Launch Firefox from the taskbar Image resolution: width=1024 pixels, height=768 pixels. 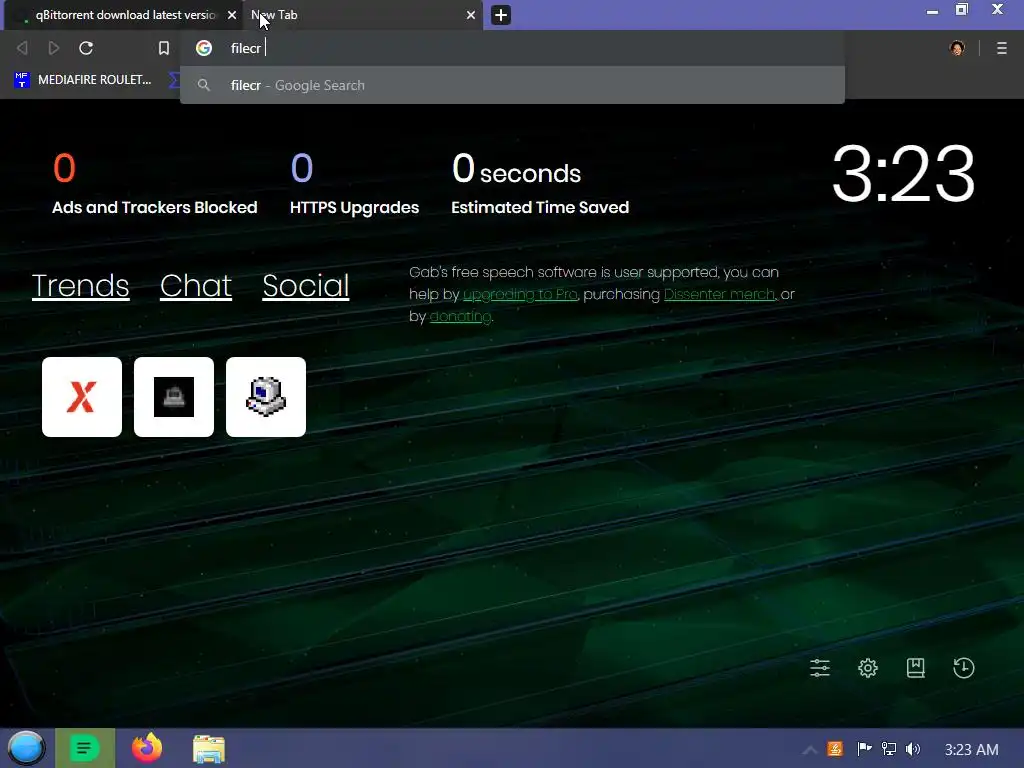(147, 748)
